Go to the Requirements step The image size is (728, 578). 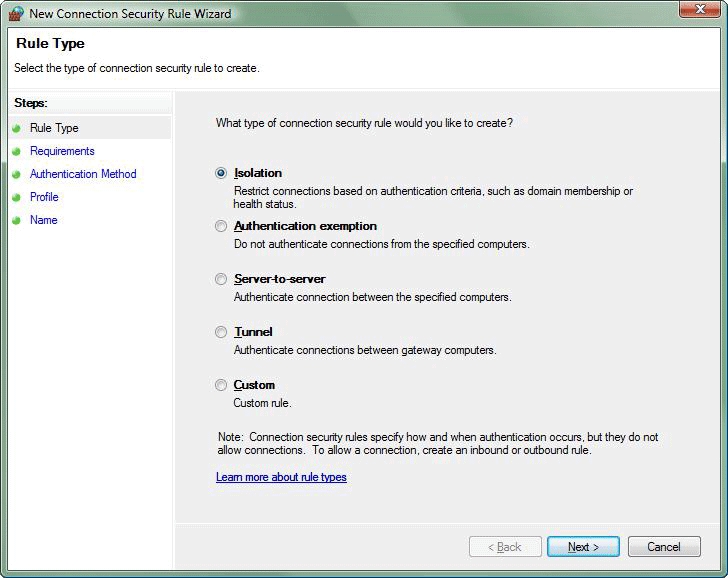pyautogui.click(x=62, y=151)
